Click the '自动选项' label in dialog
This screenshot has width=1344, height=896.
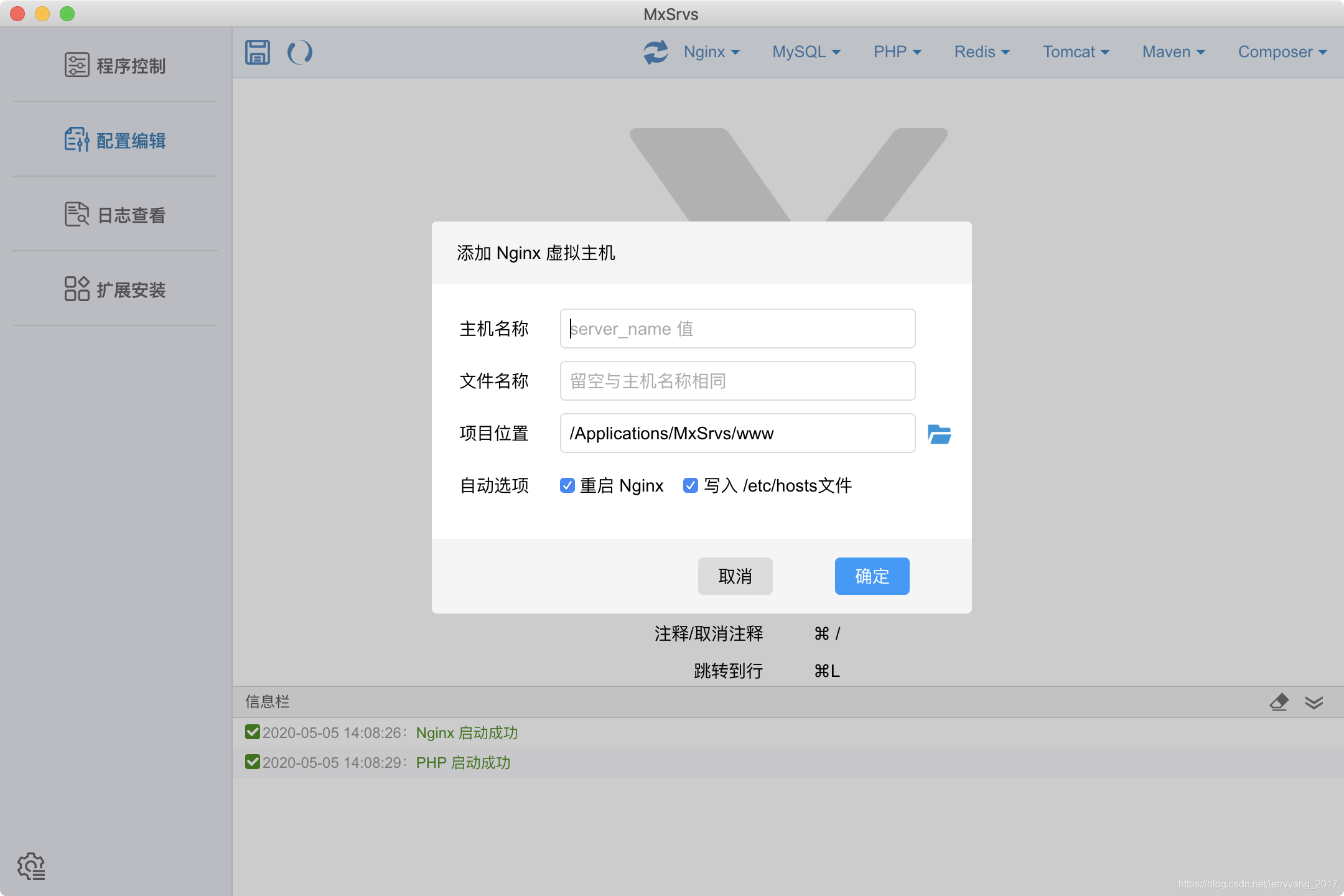tap(494, 485)
